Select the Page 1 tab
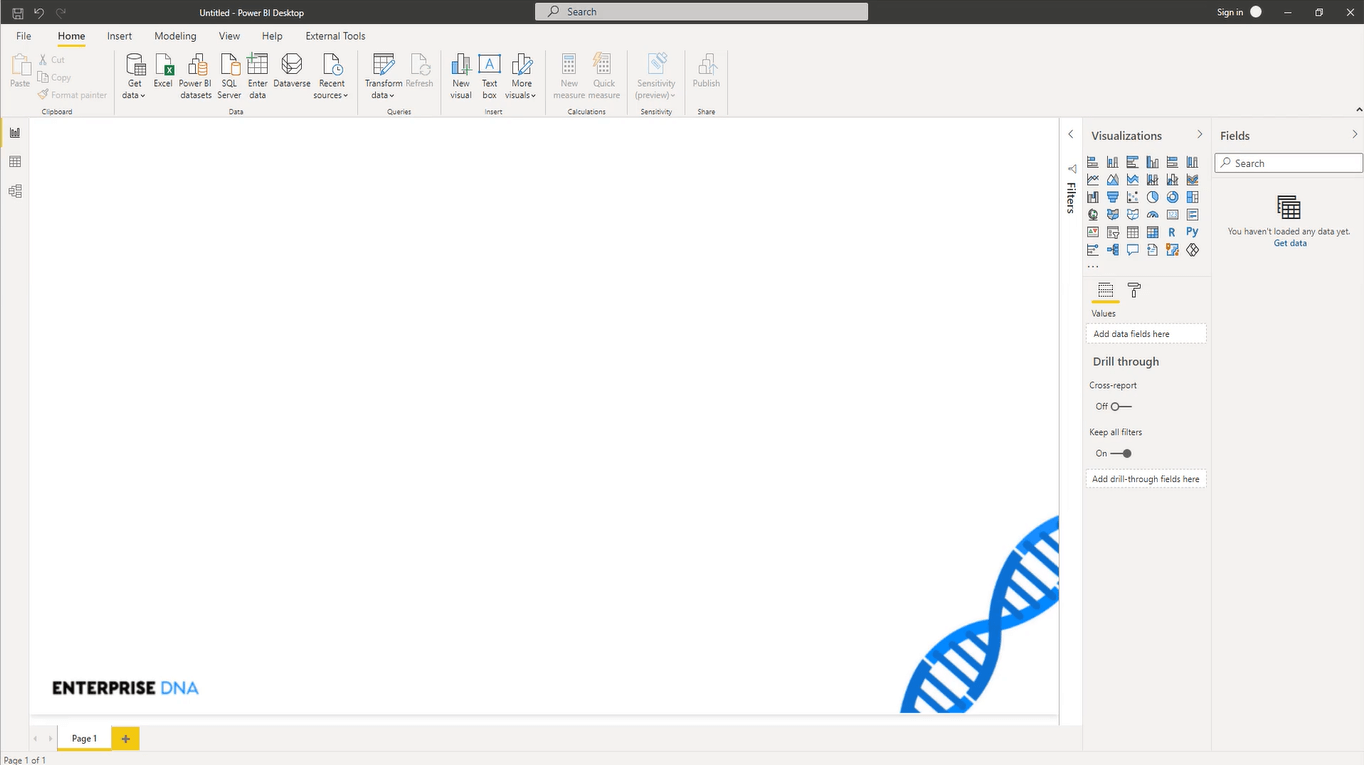Viewport: 1364px width, 765px height. [x=84, y=738]
